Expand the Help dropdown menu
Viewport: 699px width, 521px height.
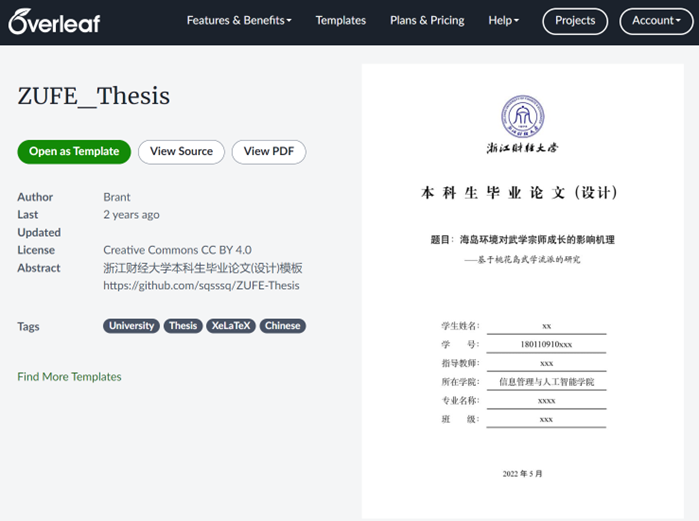[503, 20]
